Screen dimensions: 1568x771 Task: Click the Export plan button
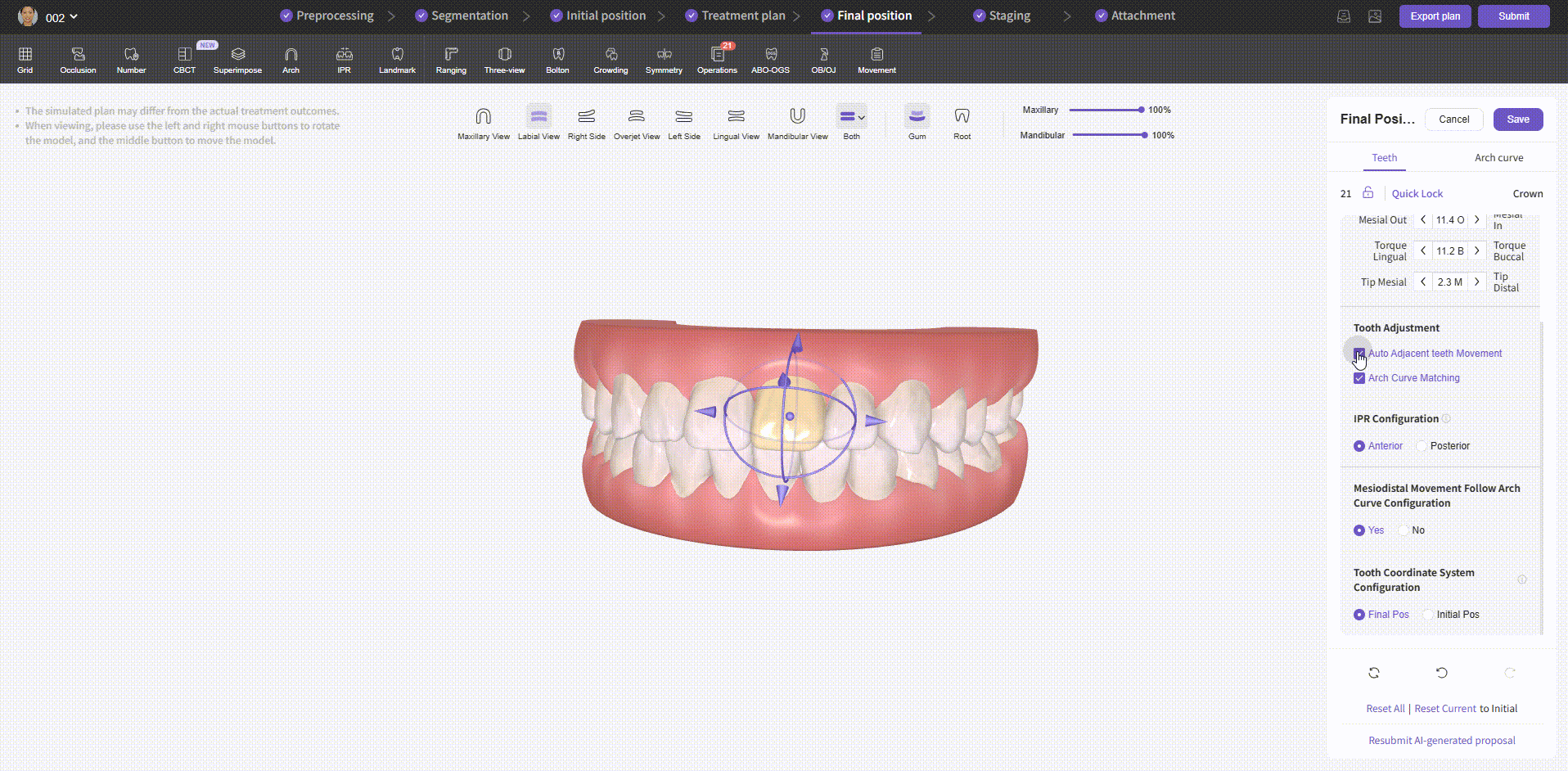pos(1435,16)
